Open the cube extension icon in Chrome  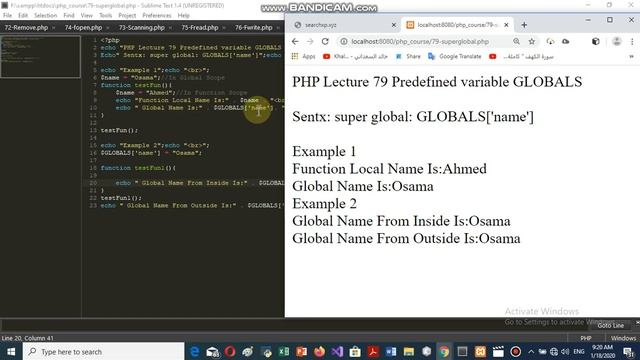tap(596, 41)
